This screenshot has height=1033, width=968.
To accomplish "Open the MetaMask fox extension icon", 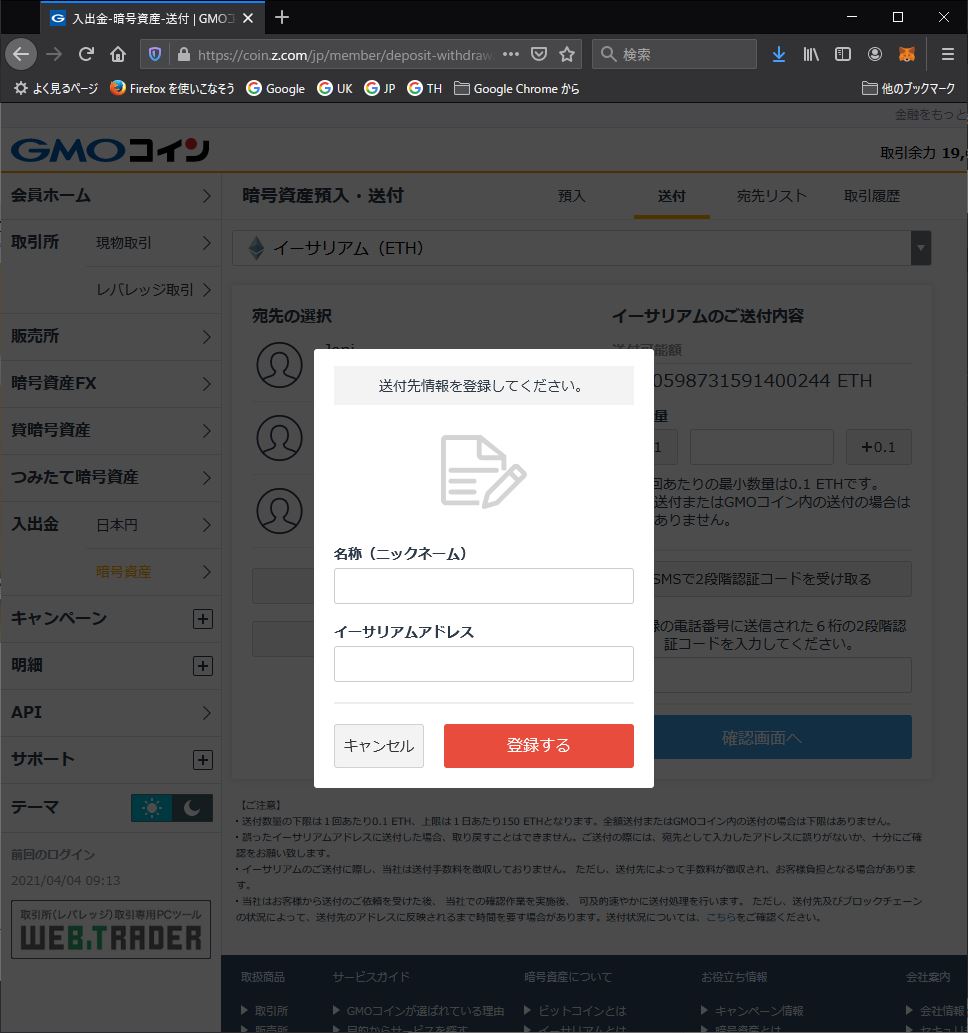I will [x=907, y=54].
